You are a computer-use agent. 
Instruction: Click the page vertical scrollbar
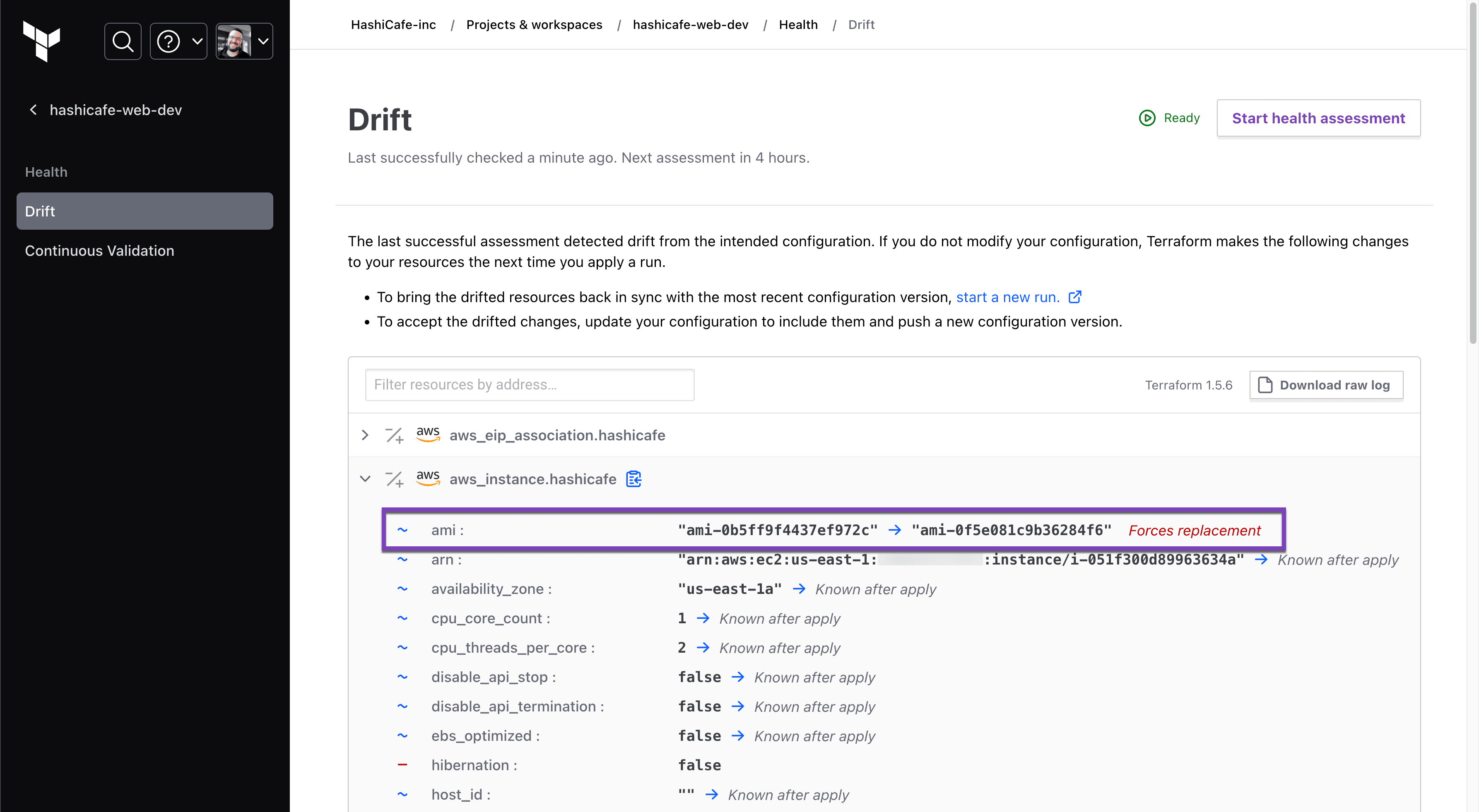coord(1472,172)
